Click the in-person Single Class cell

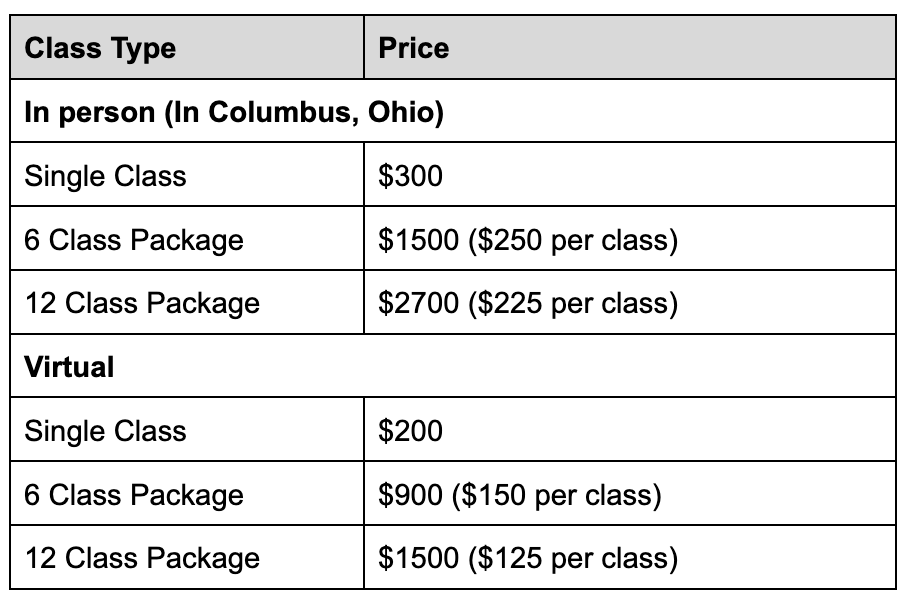[187, 175]
